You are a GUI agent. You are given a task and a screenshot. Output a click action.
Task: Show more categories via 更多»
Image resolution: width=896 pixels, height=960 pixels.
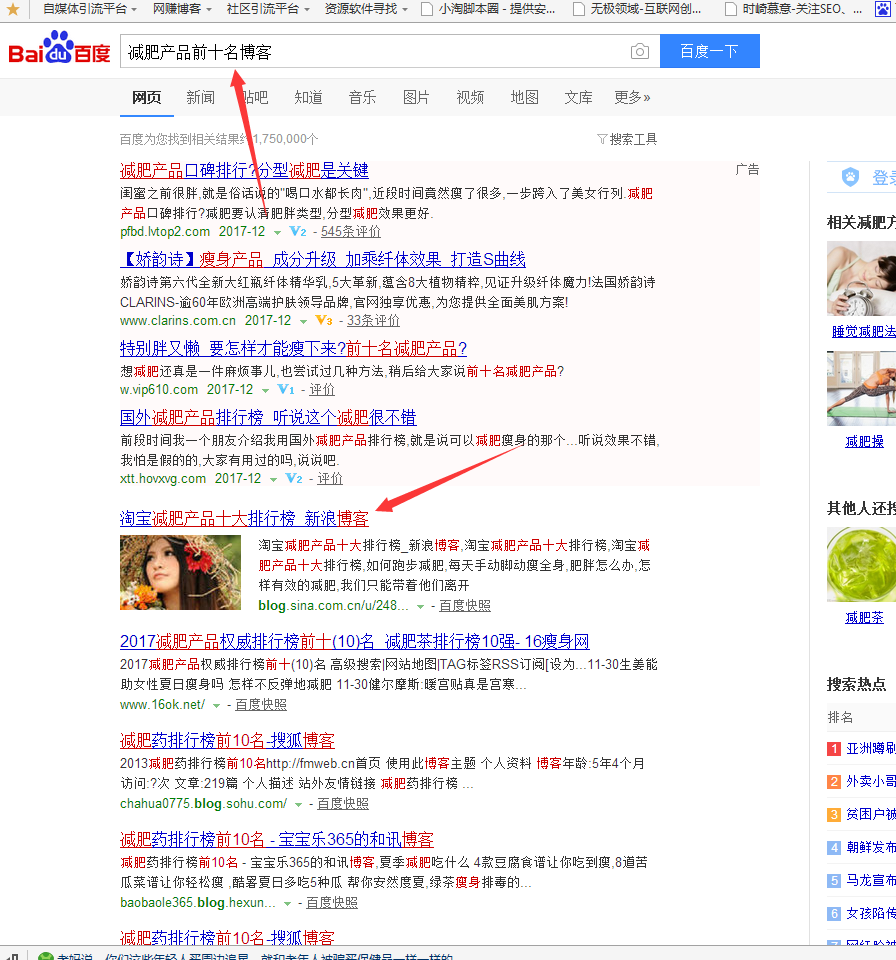pyautogui.click(x=632, y=97)
